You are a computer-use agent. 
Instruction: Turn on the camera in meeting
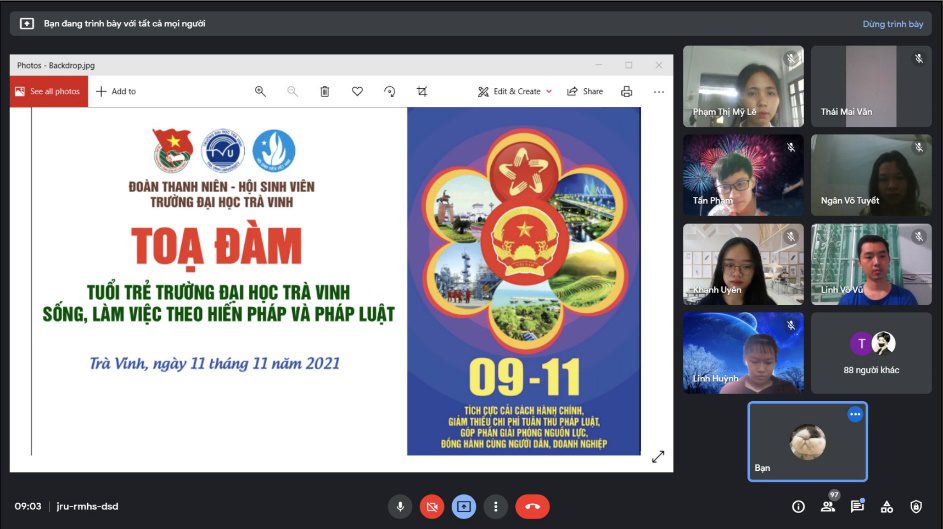(x=432, y=506)
